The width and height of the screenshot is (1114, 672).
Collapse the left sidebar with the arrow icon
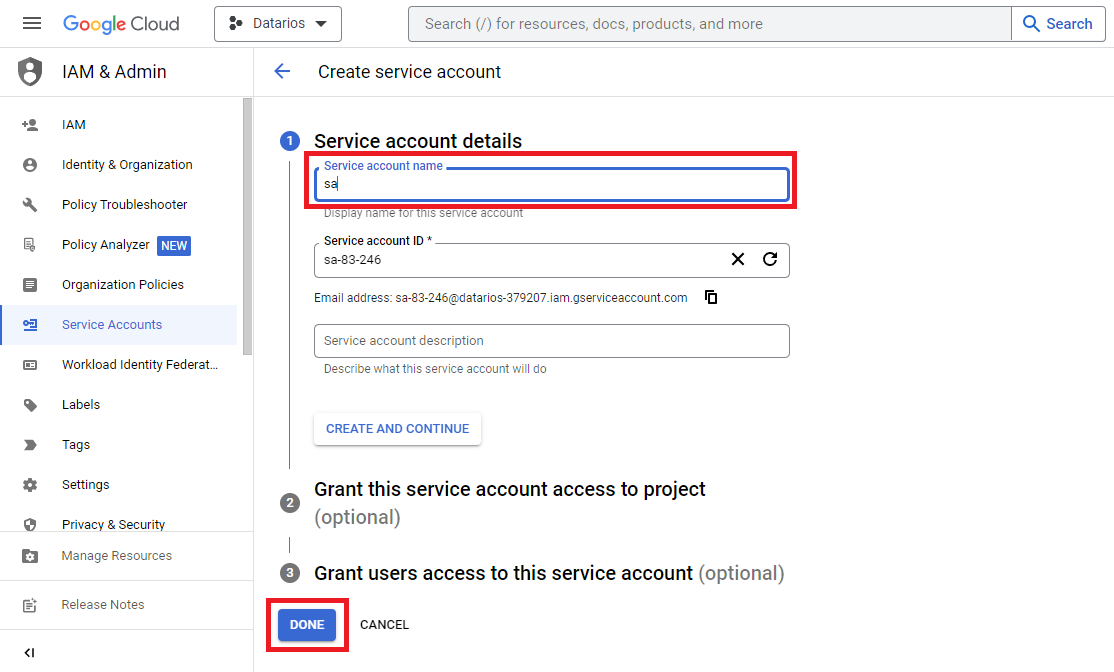(x=29, y=653)
